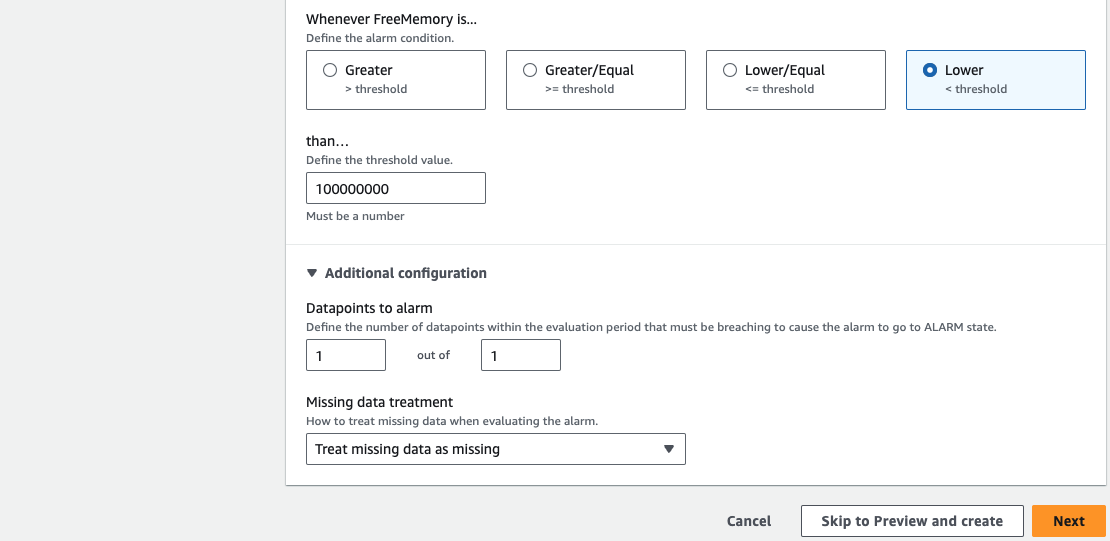Click the '>= threshold' caption in Greater/Equal card
Image resolution: width=1110 pixels, height=541 pixels.
579,89
